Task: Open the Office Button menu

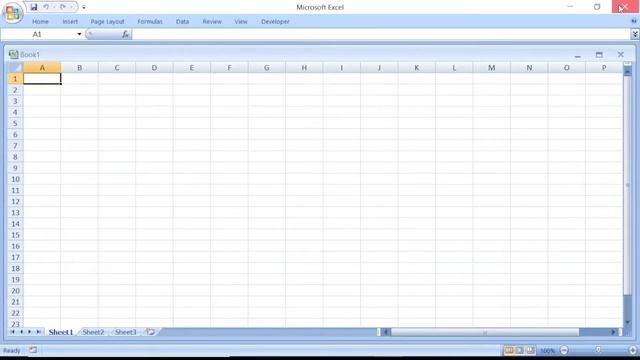Action: click(x=12, y=13)
